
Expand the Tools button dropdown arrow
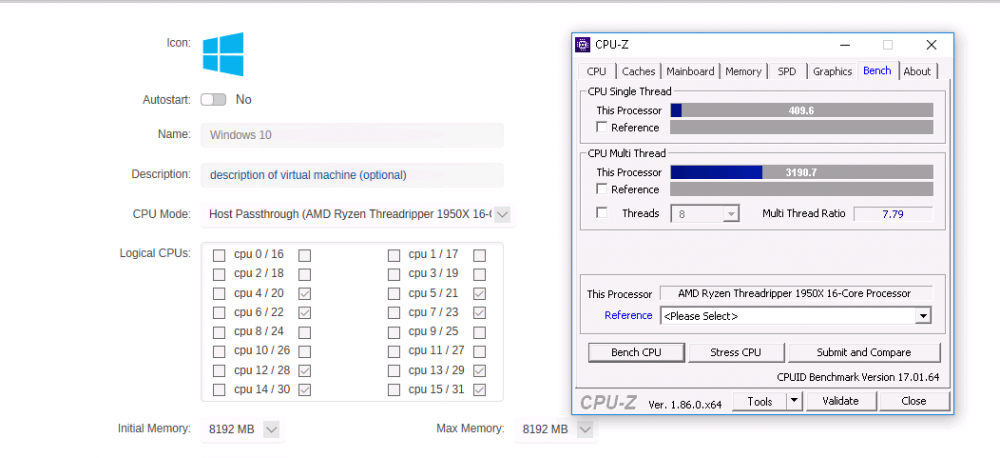point(793,401)
